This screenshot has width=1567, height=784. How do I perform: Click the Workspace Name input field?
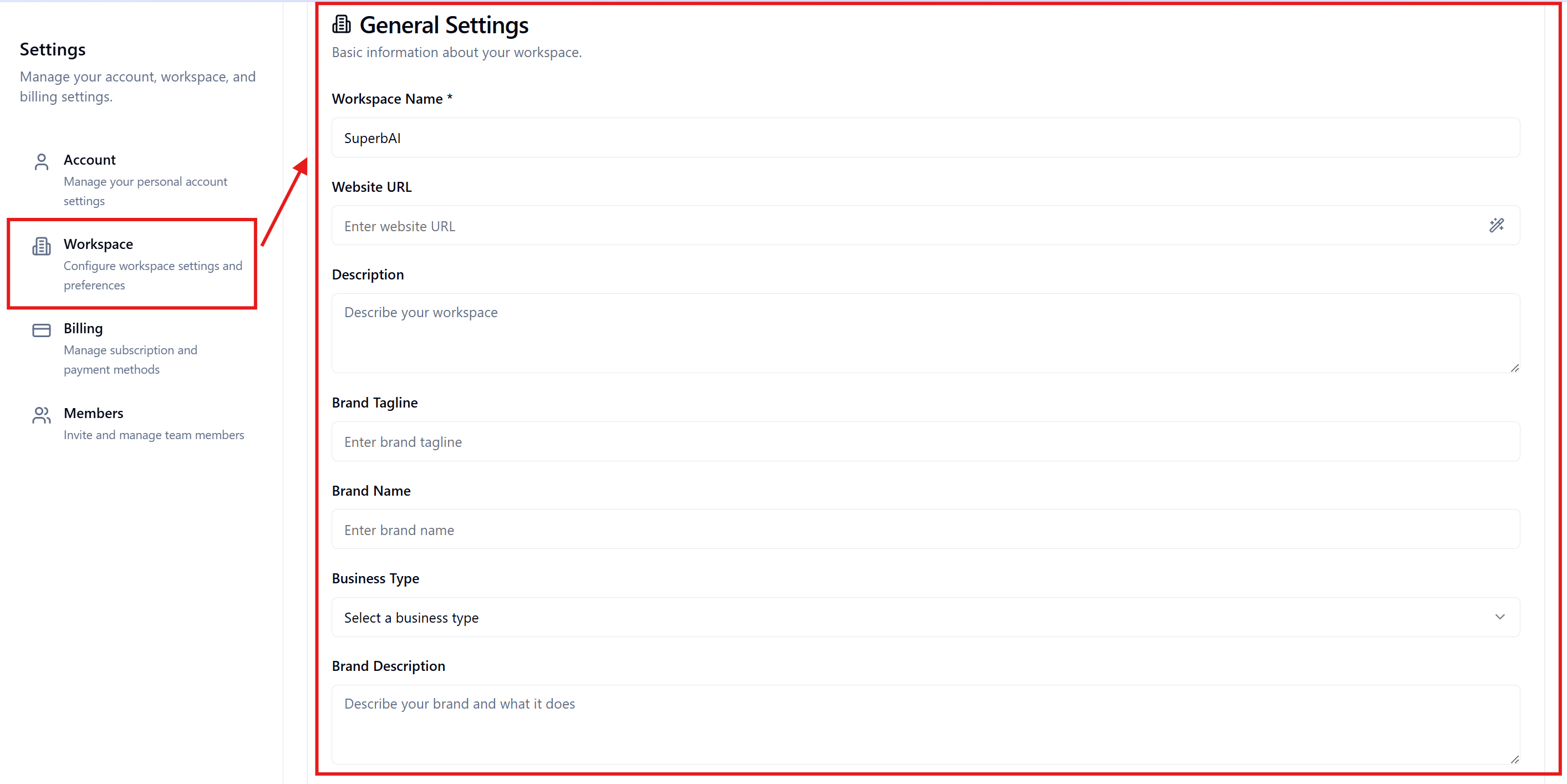[925, 138]
